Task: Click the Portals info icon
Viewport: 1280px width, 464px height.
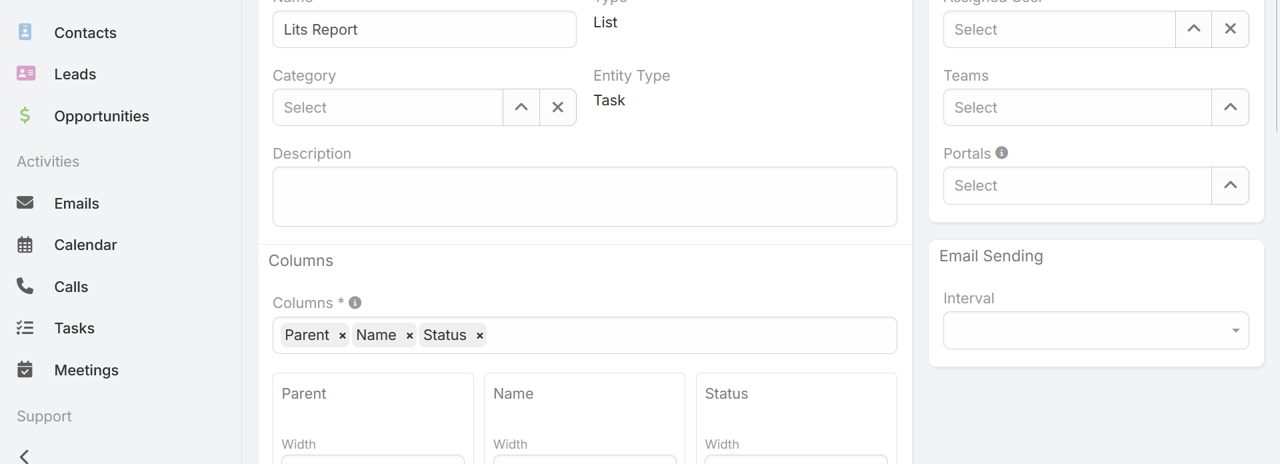Action: tap(1001, 153)
